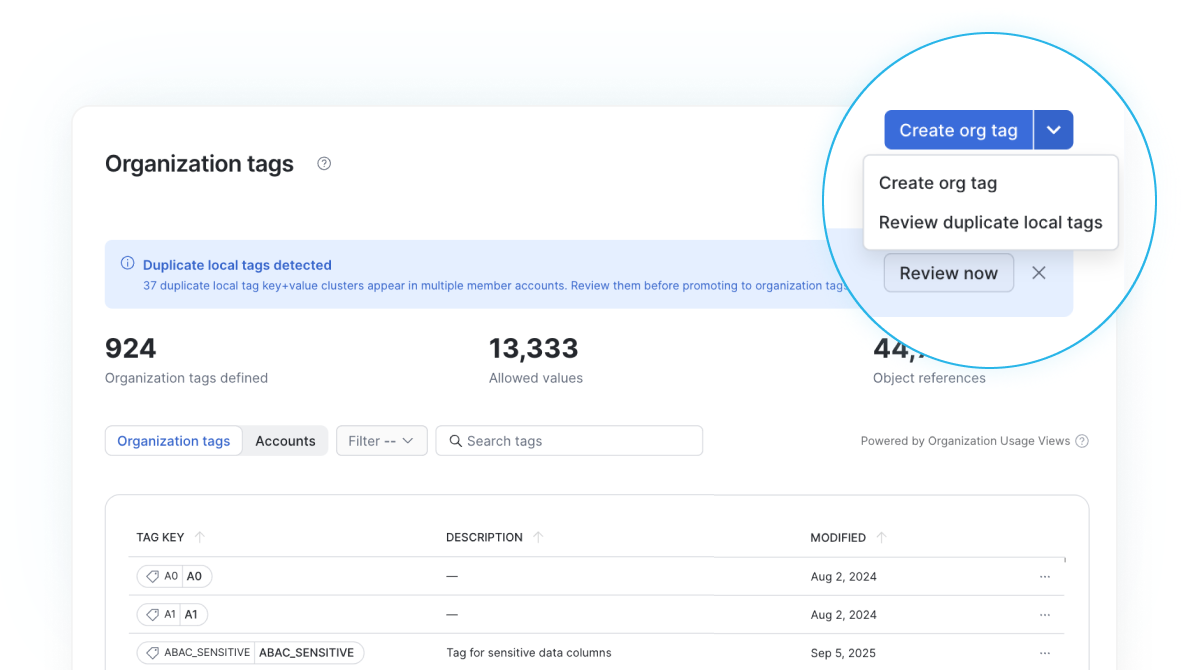Click the 13,333 allowed values count
Image resolution: width=1200 pixels, height=670 pixels.
(x=534, y=348)
